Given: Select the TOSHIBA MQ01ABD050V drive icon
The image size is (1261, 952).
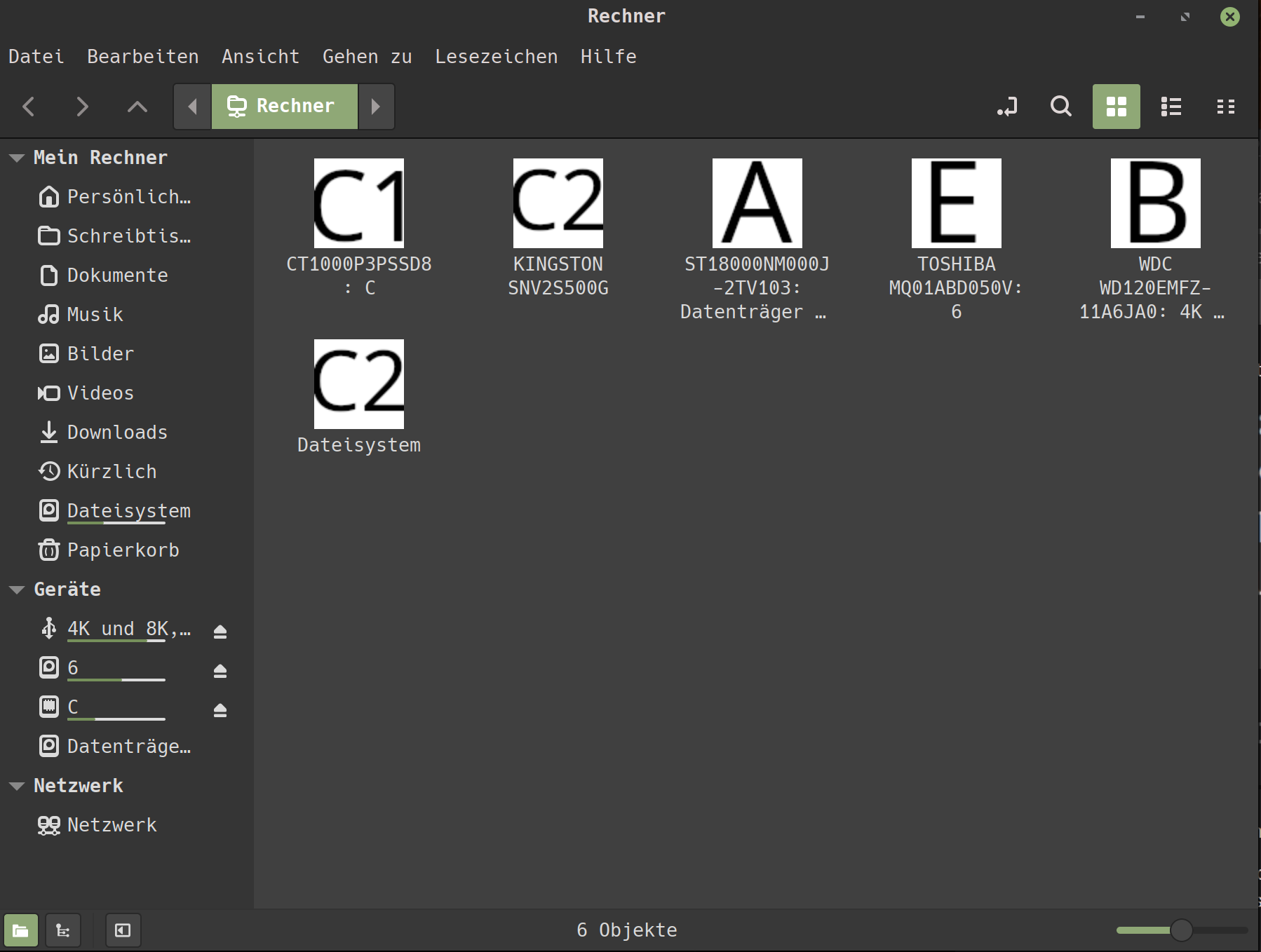Looking at the screenshot, I should (957, 203).
